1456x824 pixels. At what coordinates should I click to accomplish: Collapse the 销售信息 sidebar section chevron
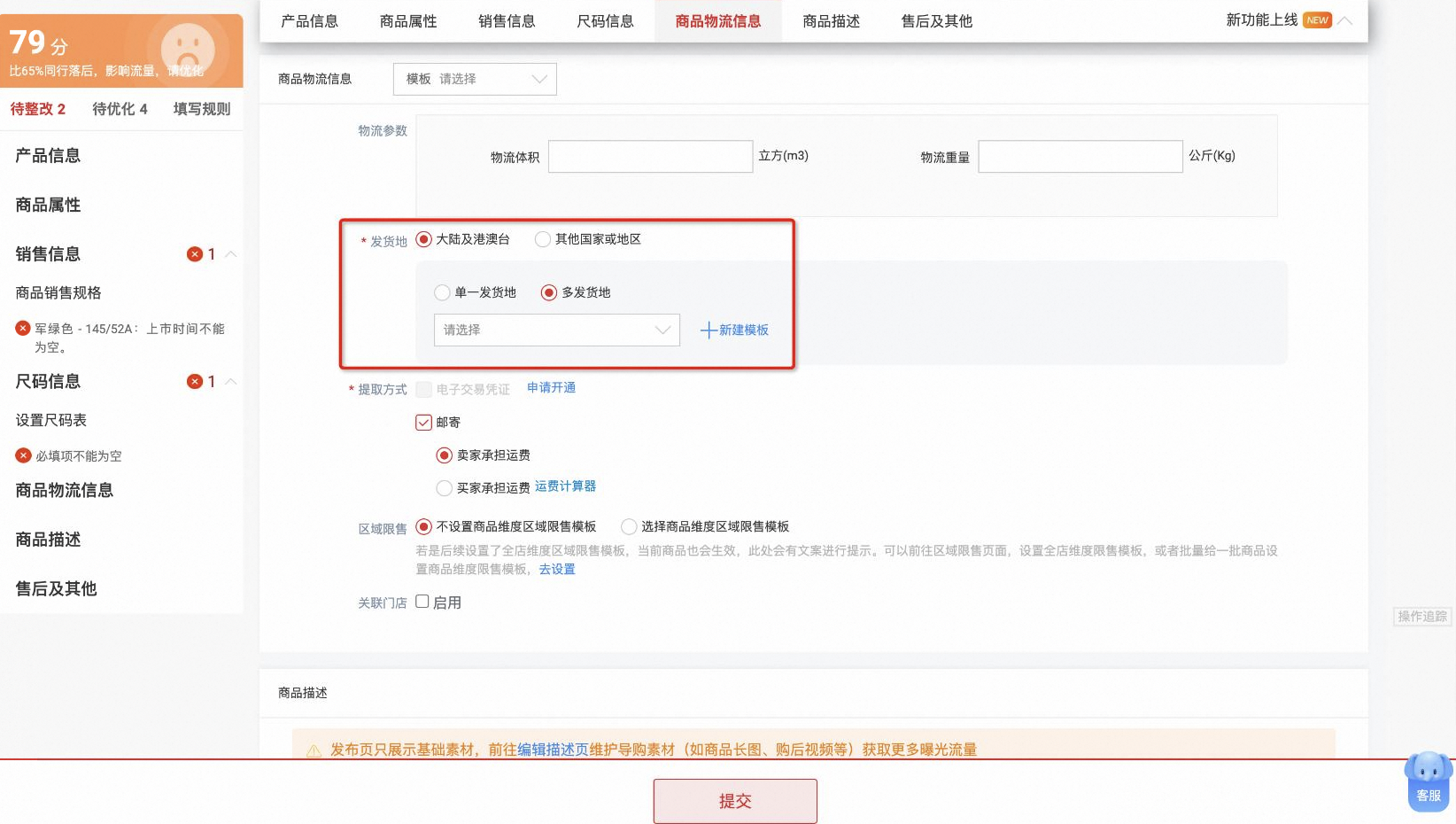point(231,254)
